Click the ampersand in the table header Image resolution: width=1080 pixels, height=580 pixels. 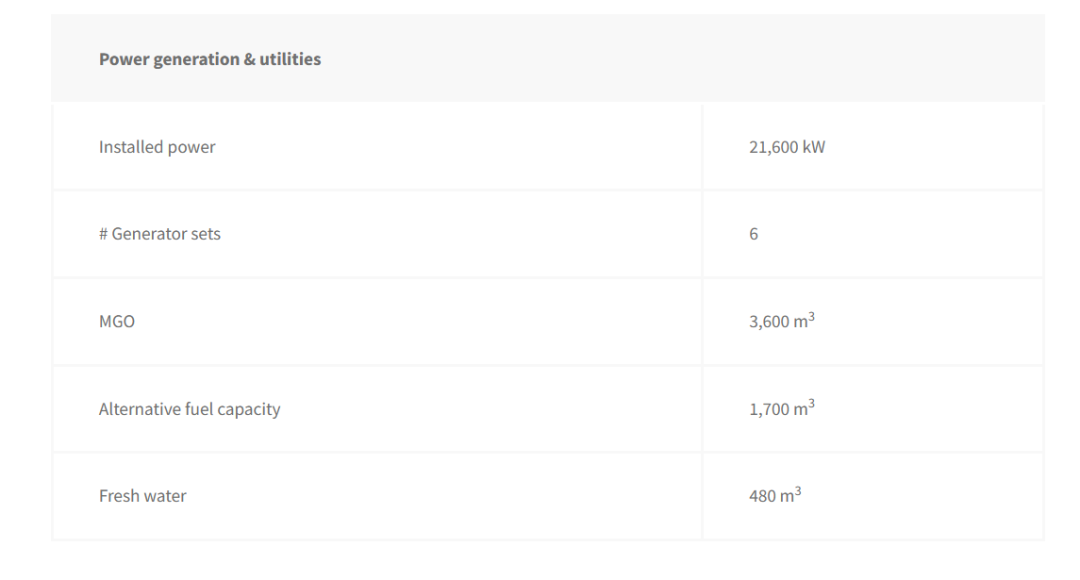click(249, 59)
